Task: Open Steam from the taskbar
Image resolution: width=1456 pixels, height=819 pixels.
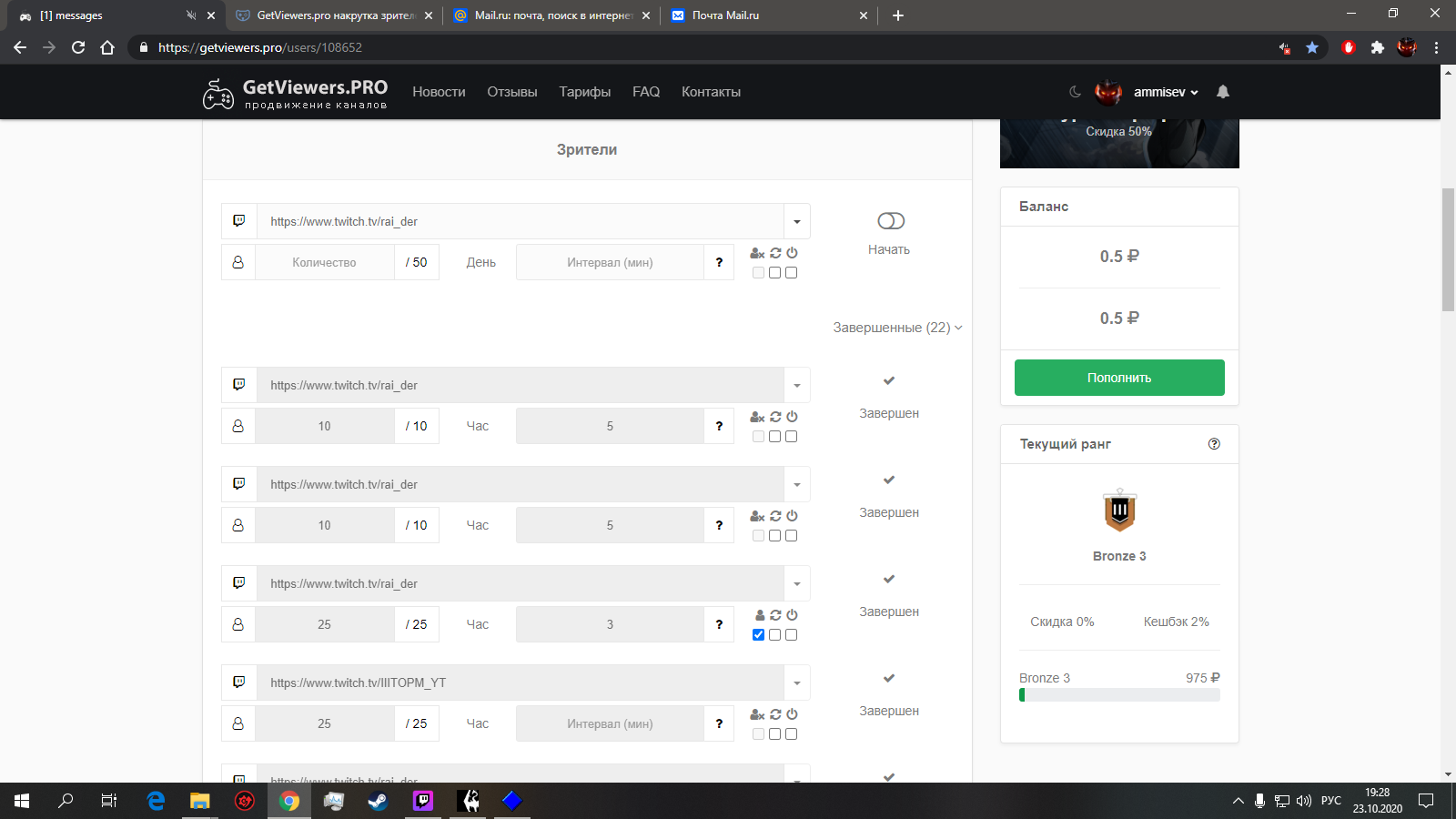Action: click(x=378, y=801)
